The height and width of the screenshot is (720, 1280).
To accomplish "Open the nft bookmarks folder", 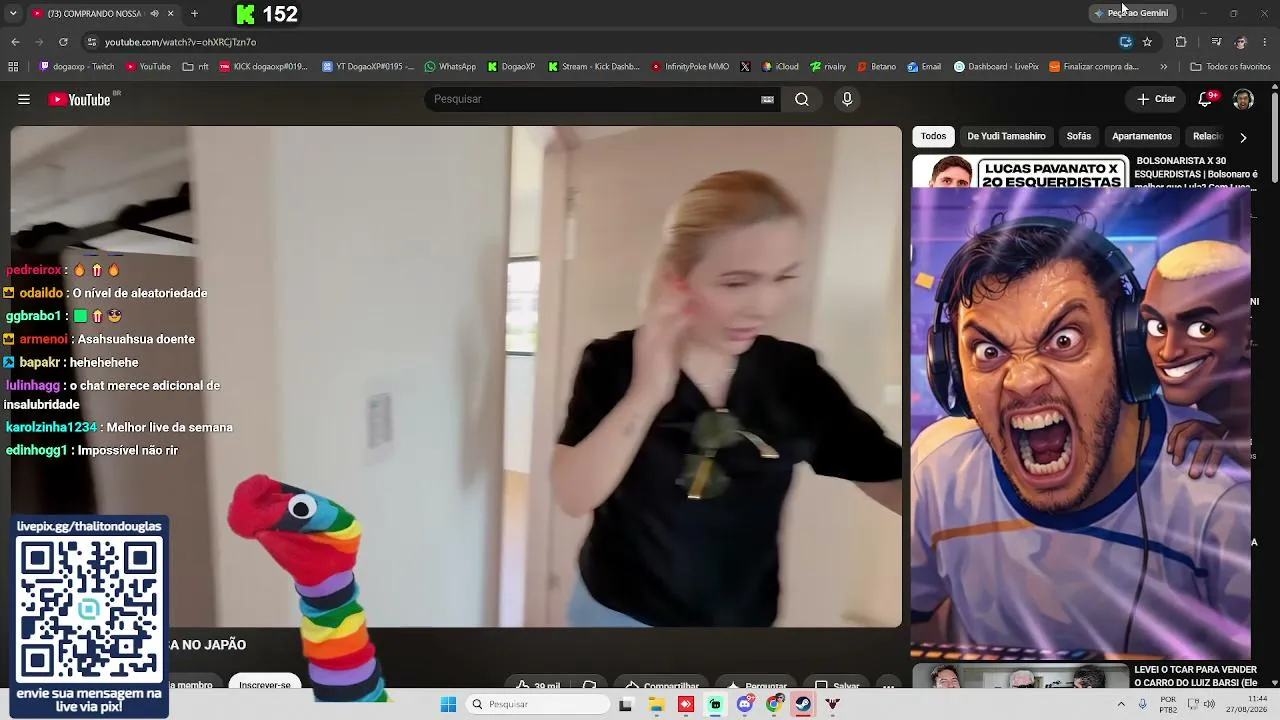I will (196, 67).
